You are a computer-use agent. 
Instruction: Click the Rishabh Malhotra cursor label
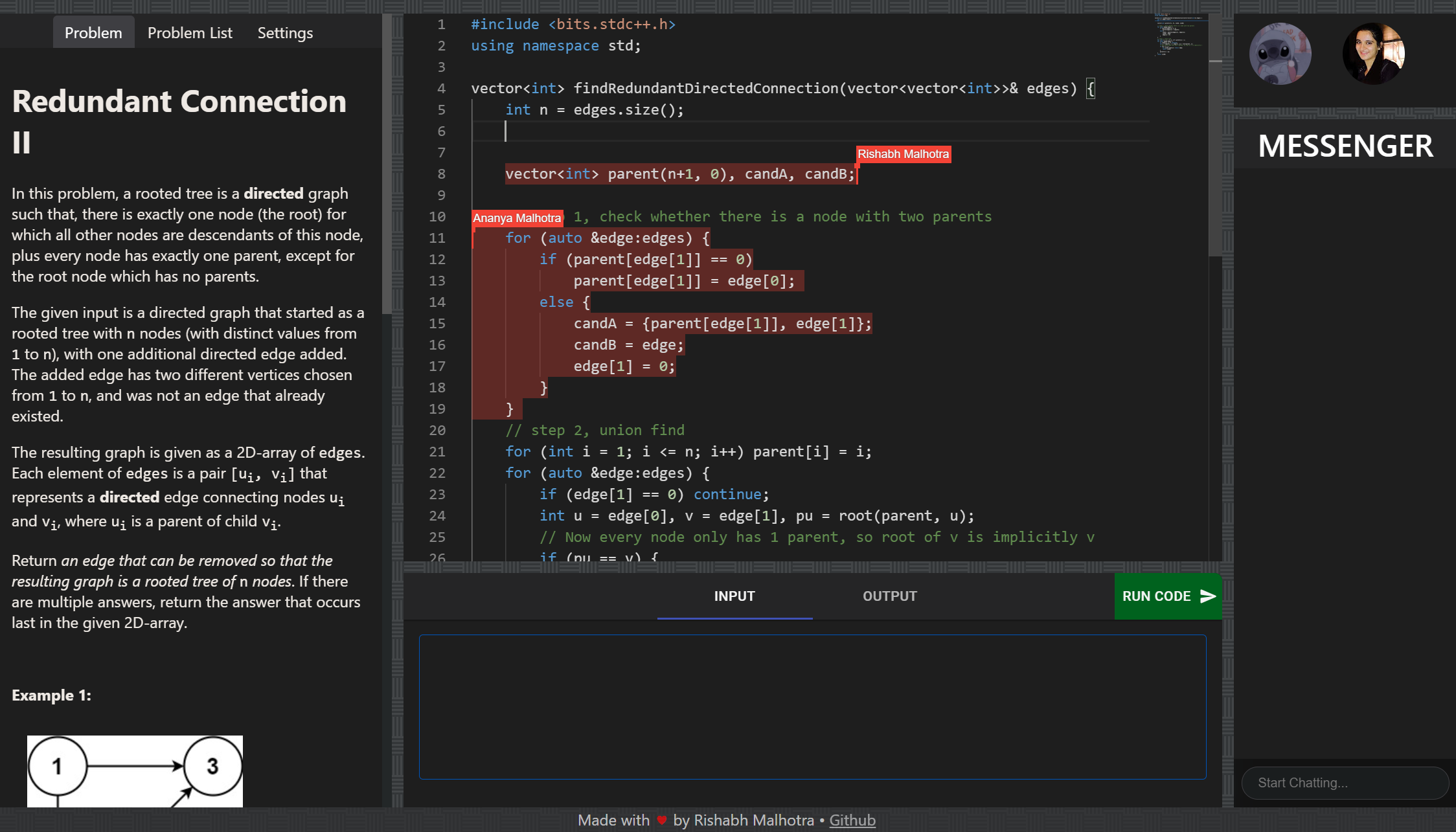(x=903, y=154)
